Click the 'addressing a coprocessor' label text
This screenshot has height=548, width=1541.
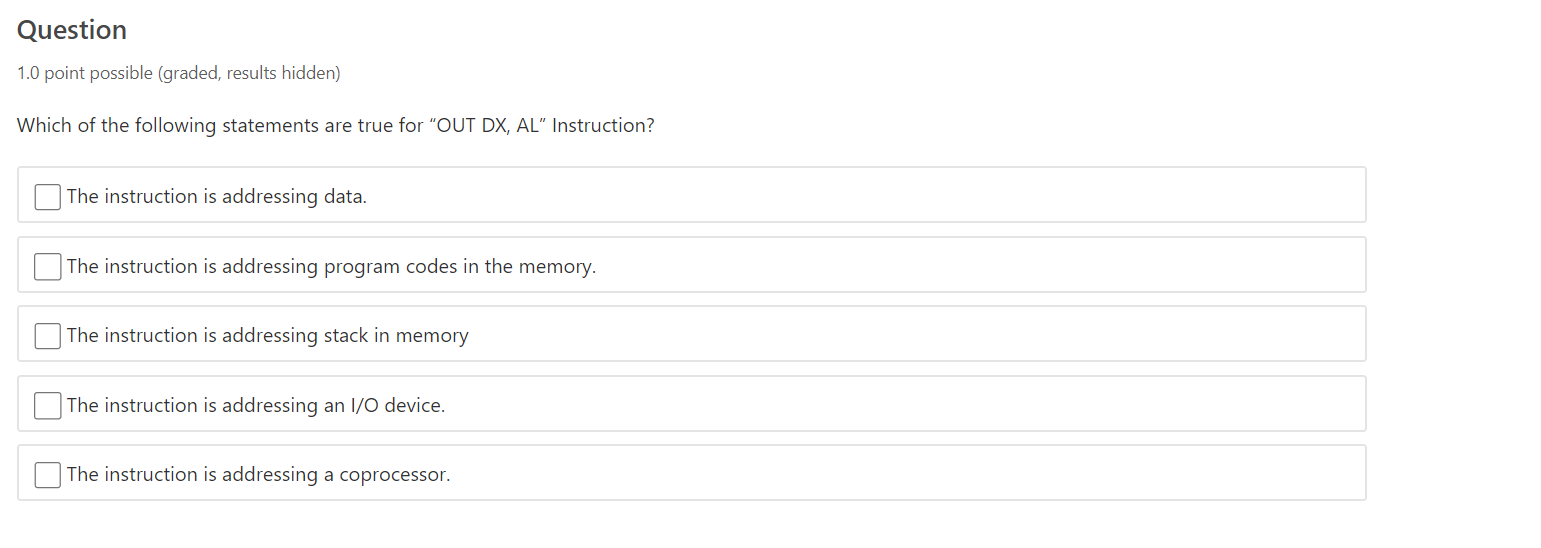coord(258,475)
